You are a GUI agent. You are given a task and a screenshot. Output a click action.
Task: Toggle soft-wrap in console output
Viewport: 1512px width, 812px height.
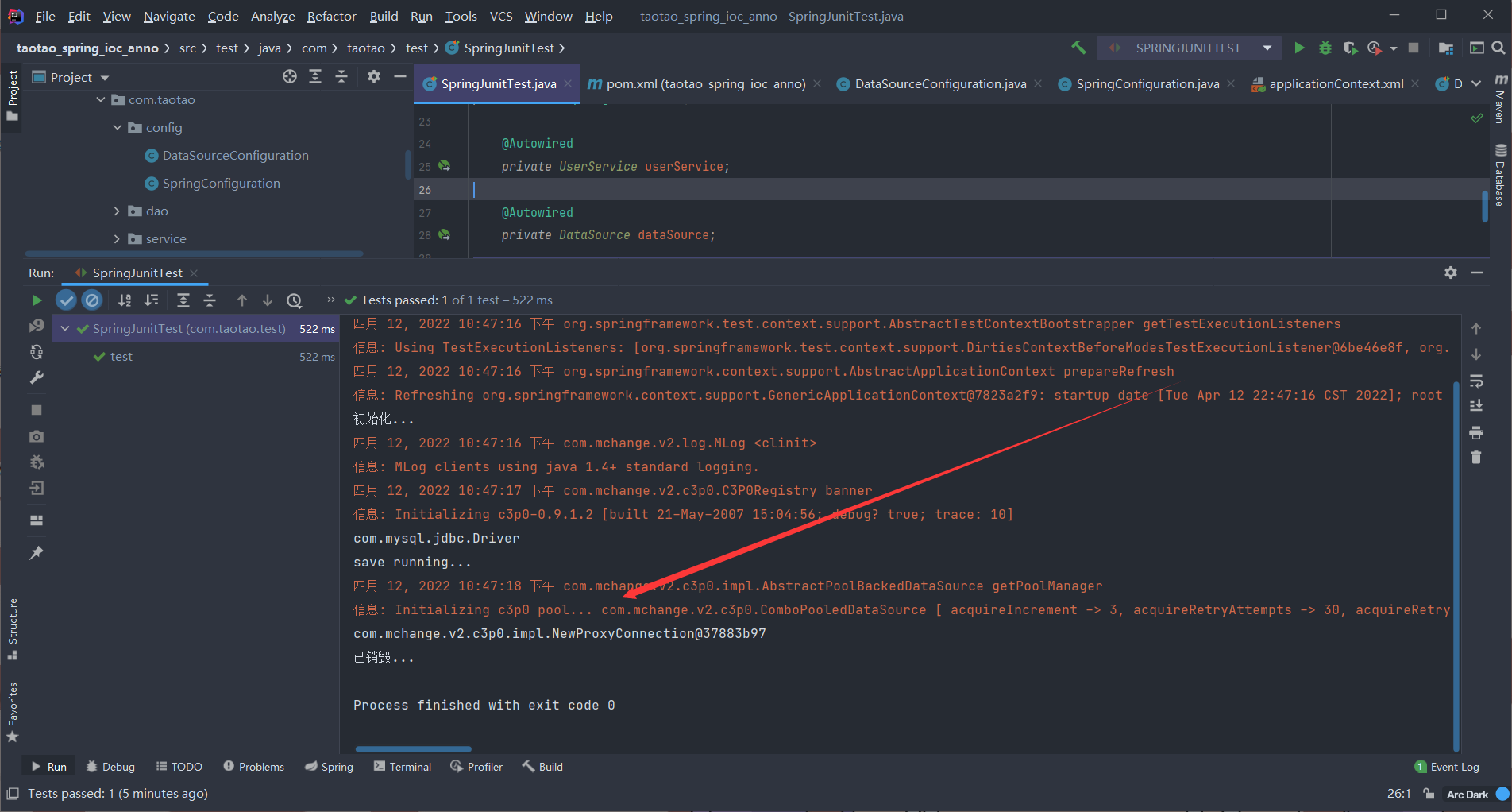1476,381
